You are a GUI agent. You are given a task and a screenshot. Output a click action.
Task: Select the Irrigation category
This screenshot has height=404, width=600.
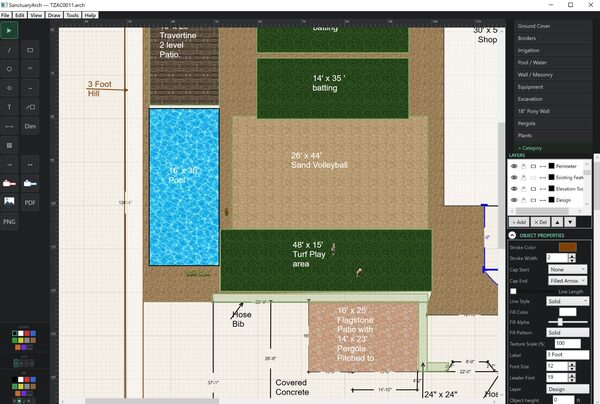(x=553, y=50)
